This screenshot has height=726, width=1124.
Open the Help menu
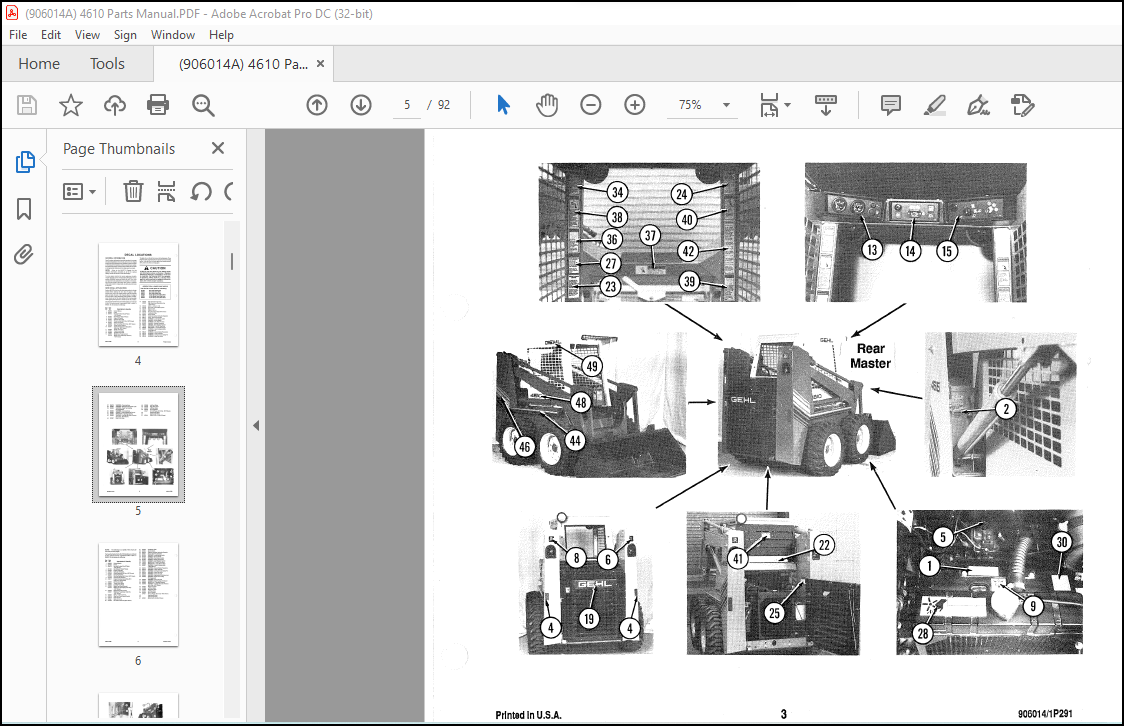coord(221,34)
